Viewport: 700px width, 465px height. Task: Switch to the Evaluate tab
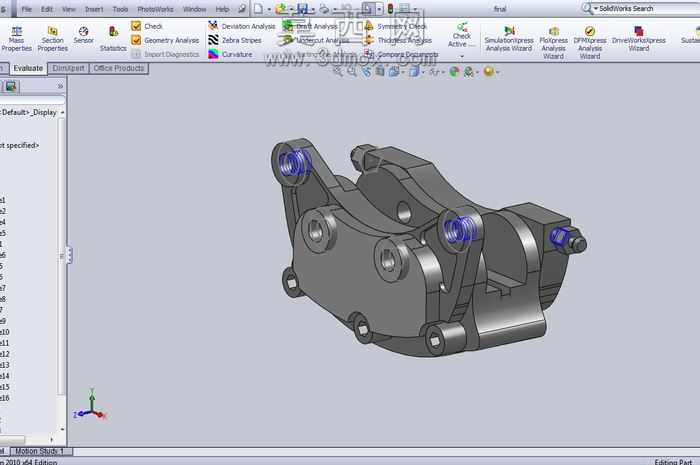click(28, 68)
